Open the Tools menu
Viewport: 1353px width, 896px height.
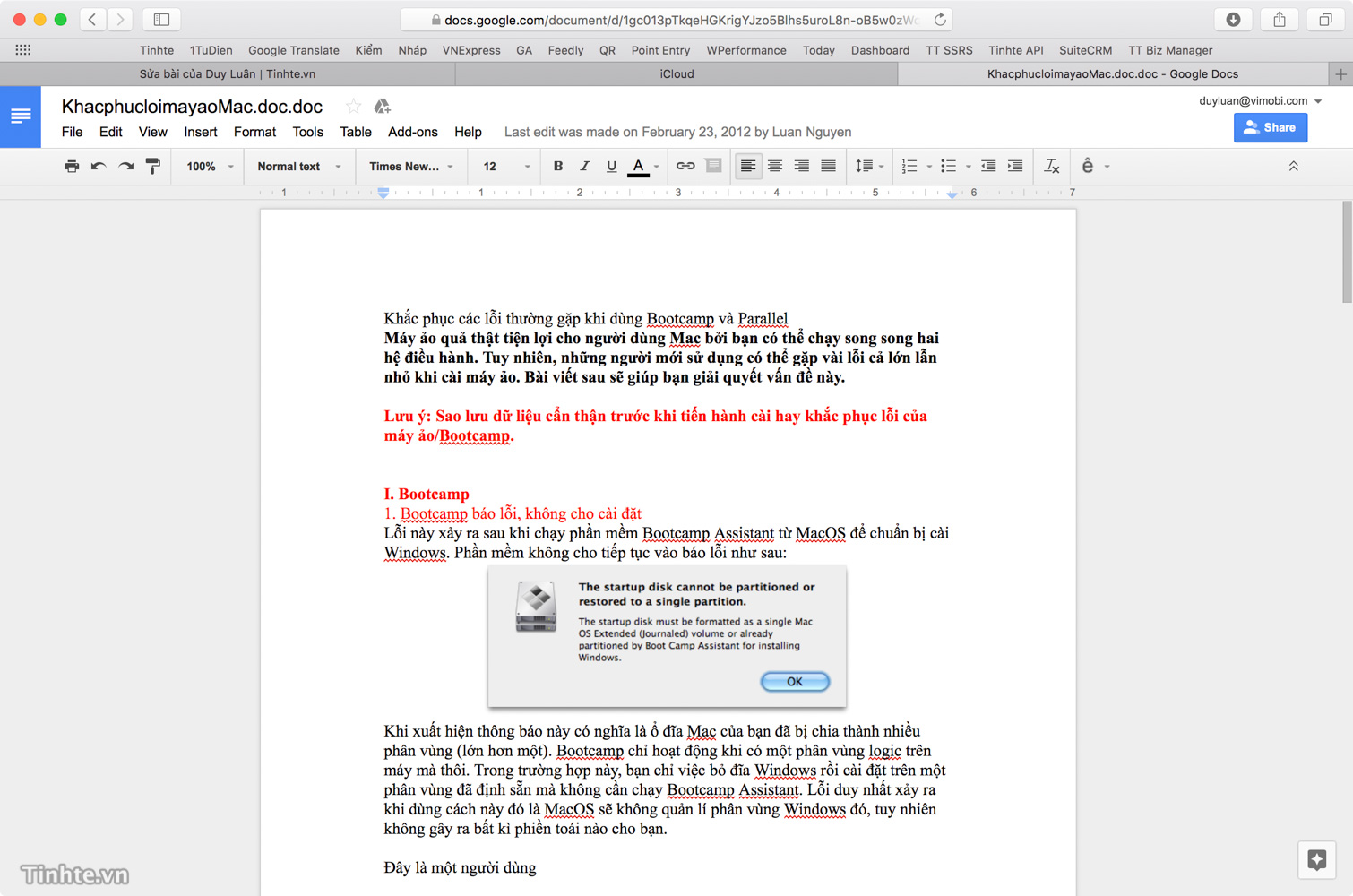[x=307, y=132]
